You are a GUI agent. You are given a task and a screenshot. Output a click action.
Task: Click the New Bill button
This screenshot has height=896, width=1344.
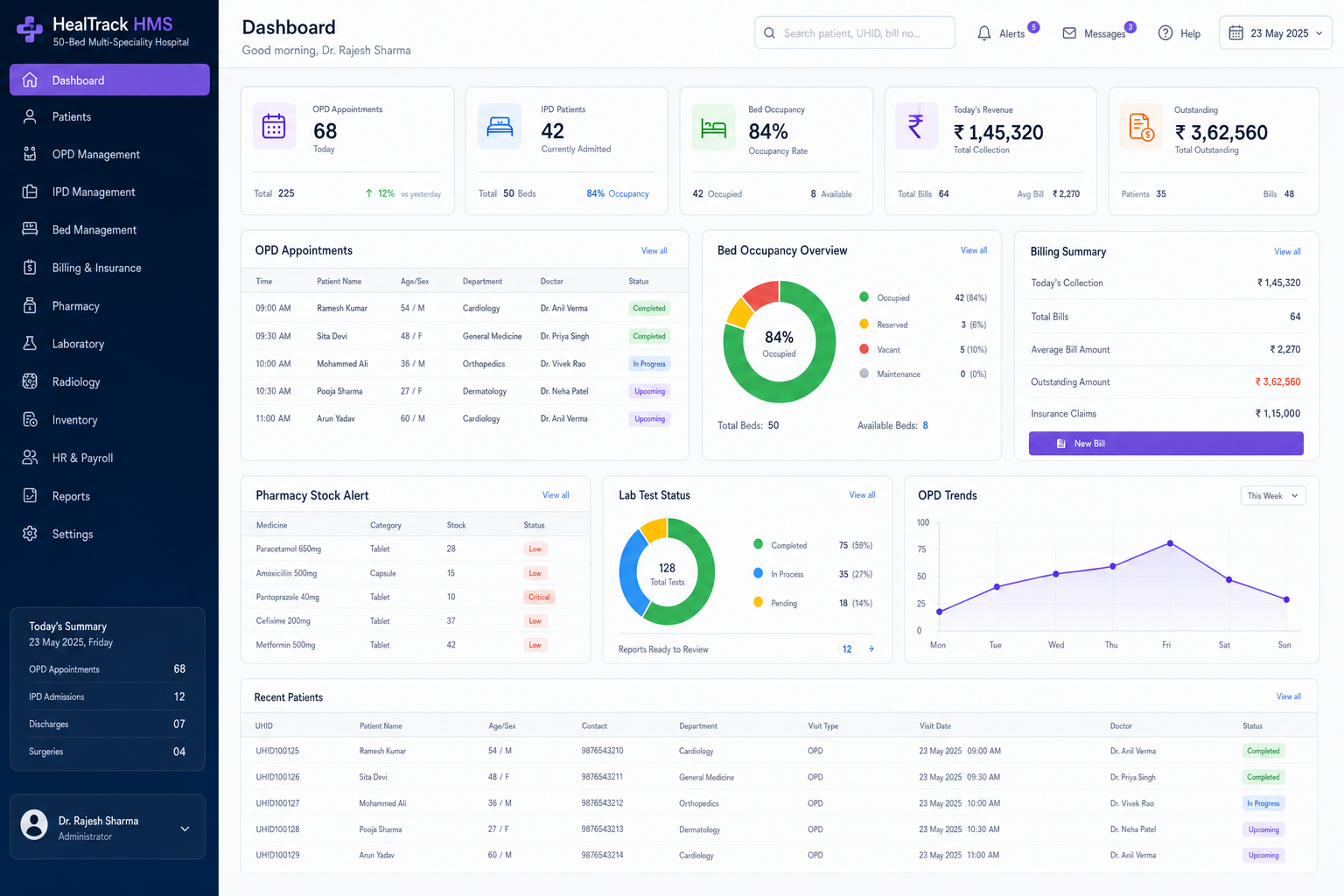[x=1165, y=444]
